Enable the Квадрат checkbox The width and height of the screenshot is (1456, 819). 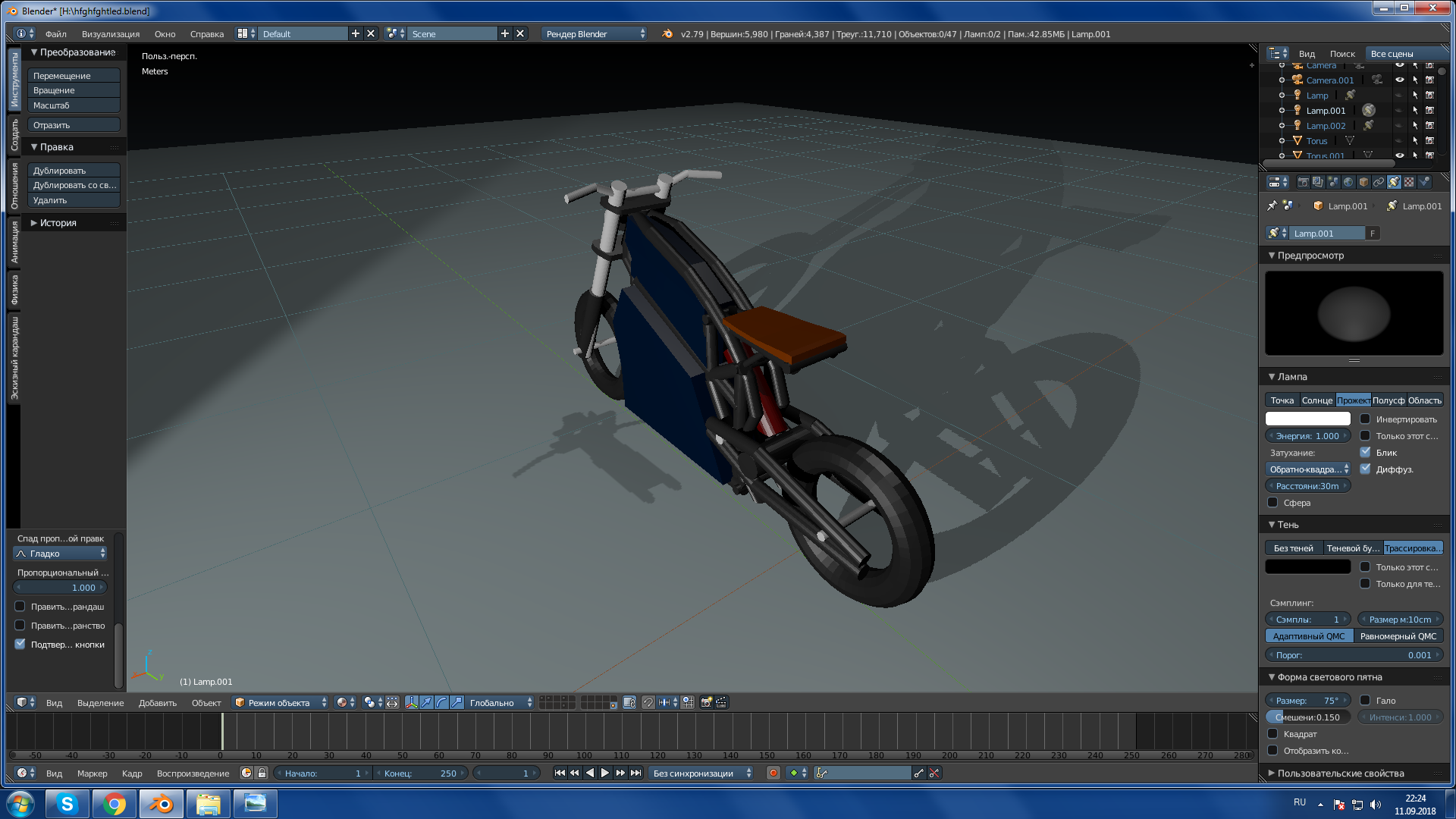(x=1273, y=734)
